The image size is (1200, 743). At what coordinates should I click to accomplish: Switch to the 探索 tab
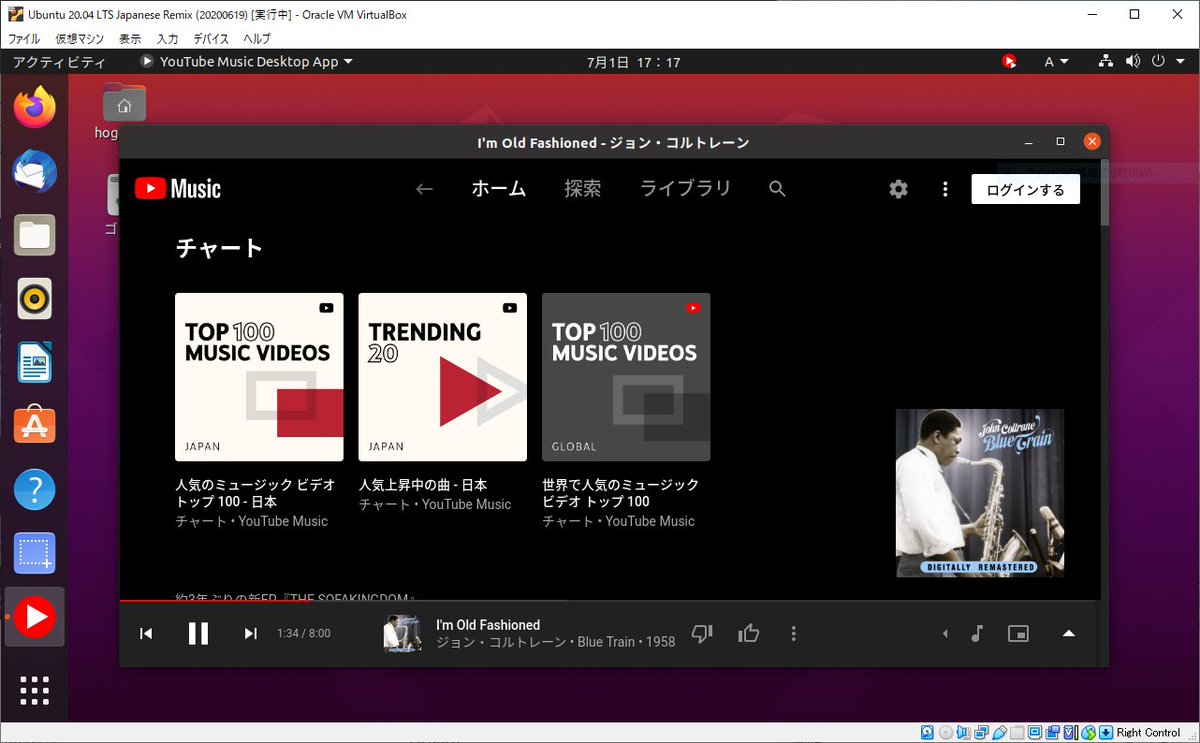[583, 189]
